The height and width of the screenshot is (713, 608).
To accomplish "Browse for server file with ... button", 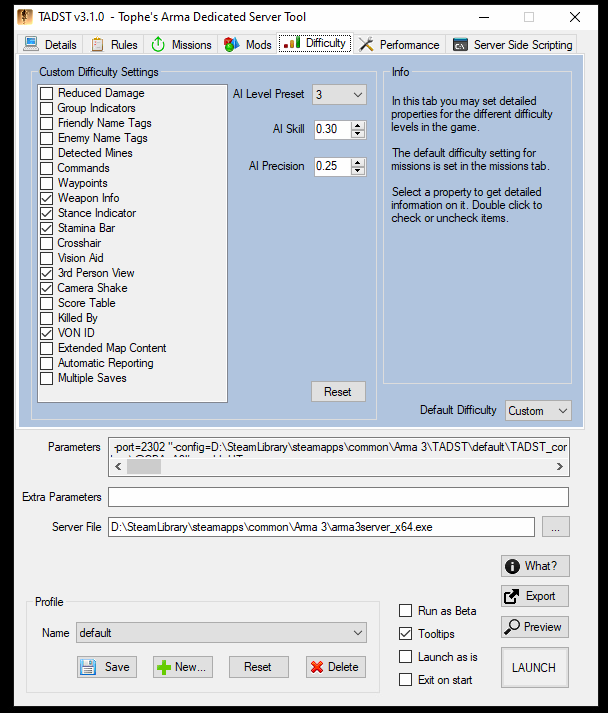I will [x=555, y=527].
